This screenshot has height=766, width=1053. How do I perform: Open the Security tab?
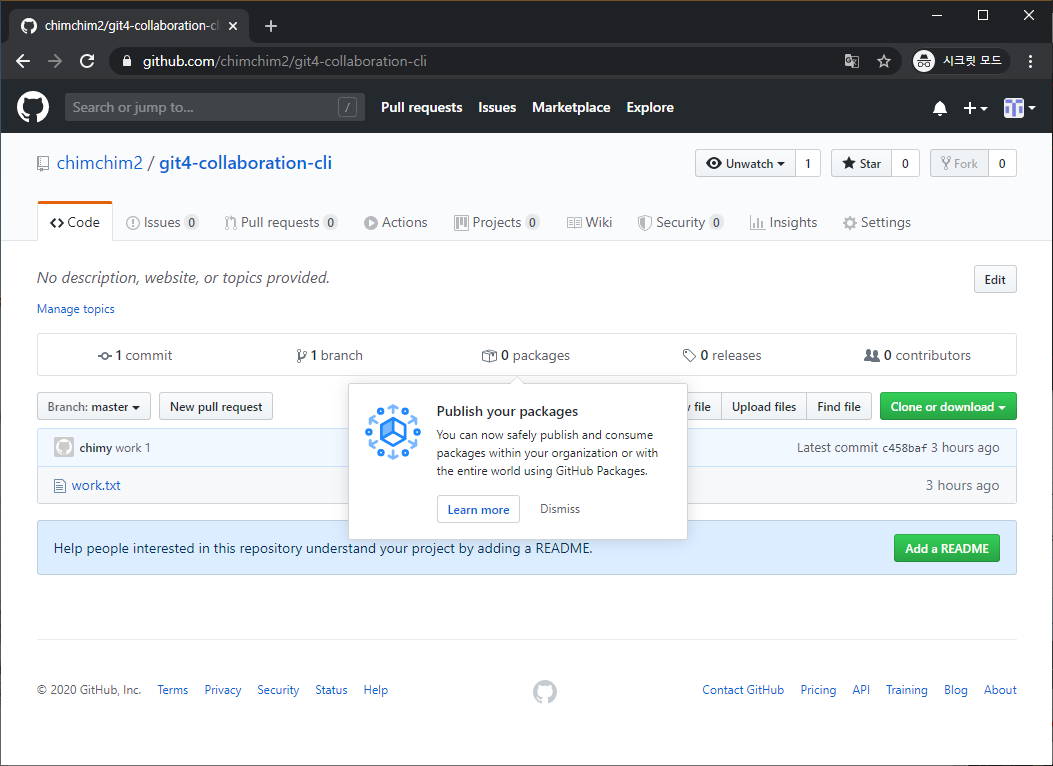[x=680, y=222]
